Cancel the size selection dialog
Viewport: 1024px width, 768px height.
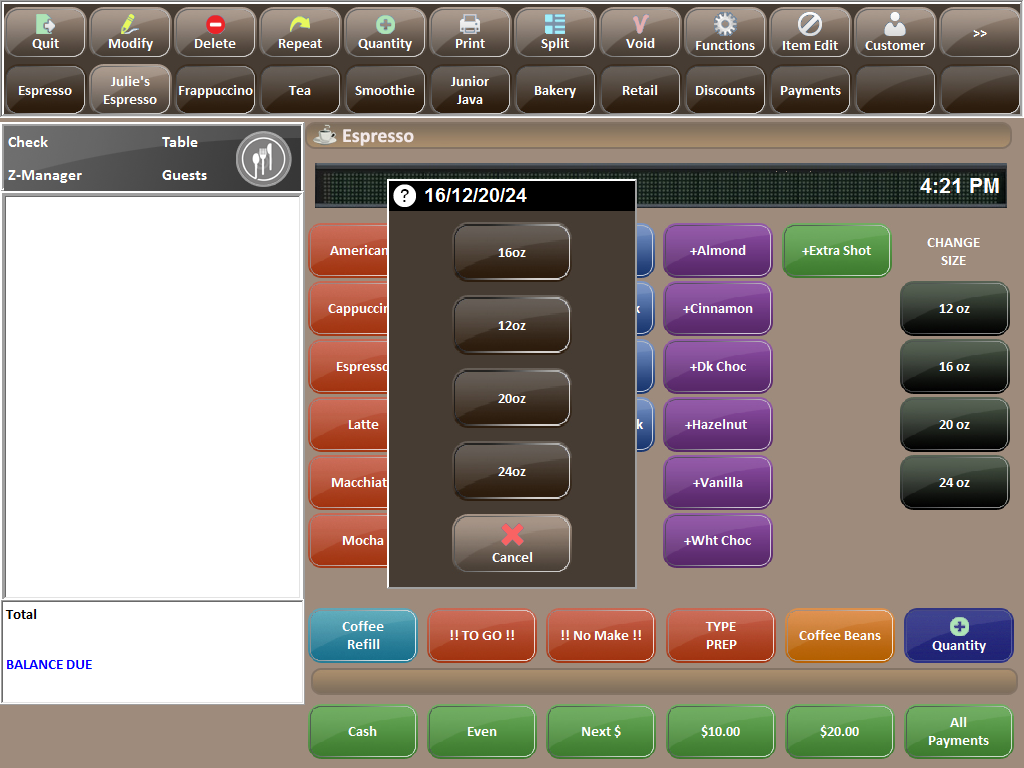(511, 543)
